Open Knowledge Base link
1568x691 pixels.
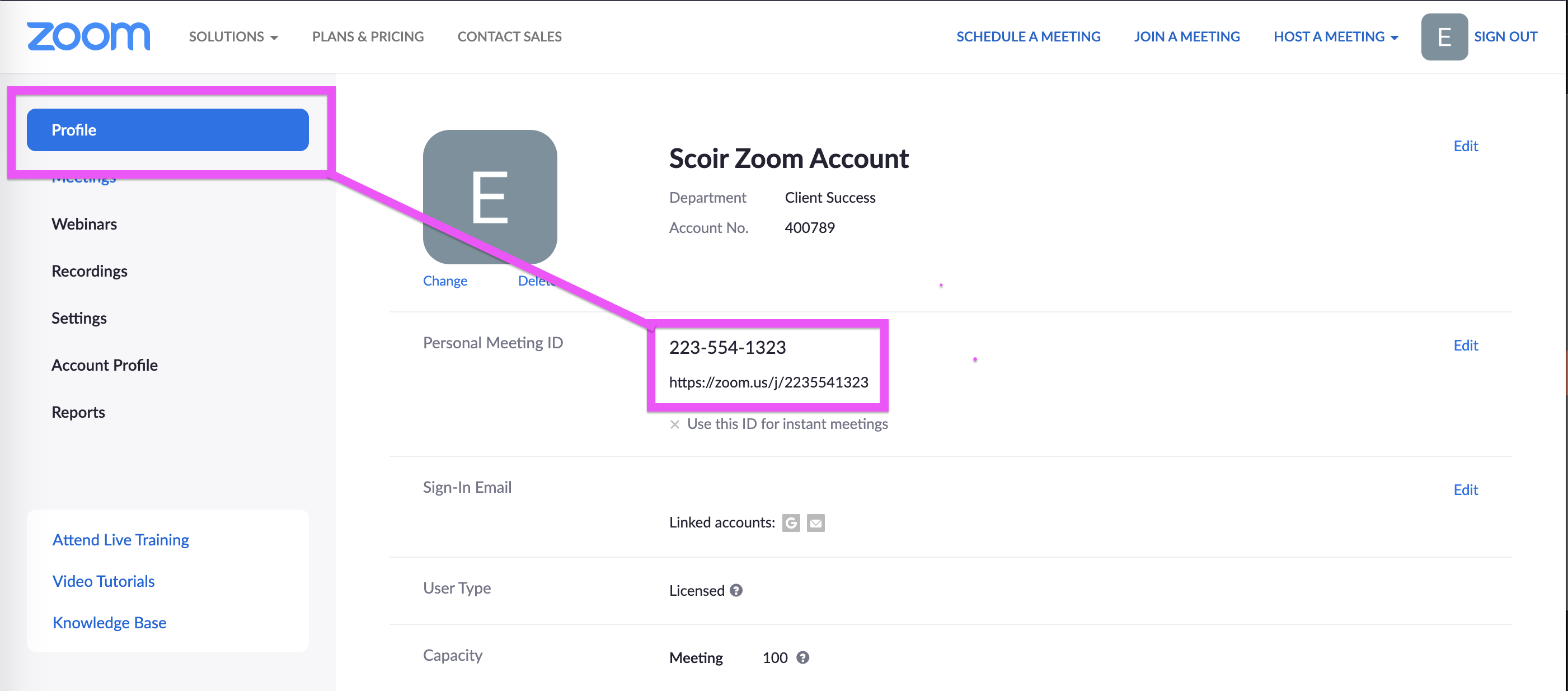coord(110,623)
